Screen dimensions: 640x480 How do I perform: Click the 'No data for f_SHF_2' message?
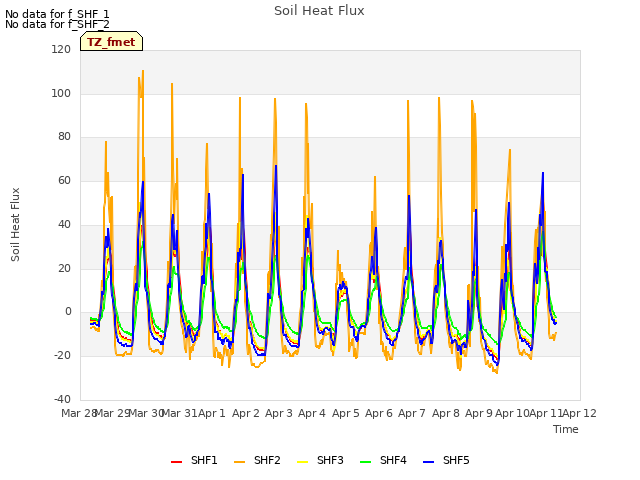pyautogui.click(x=57, y=24)
